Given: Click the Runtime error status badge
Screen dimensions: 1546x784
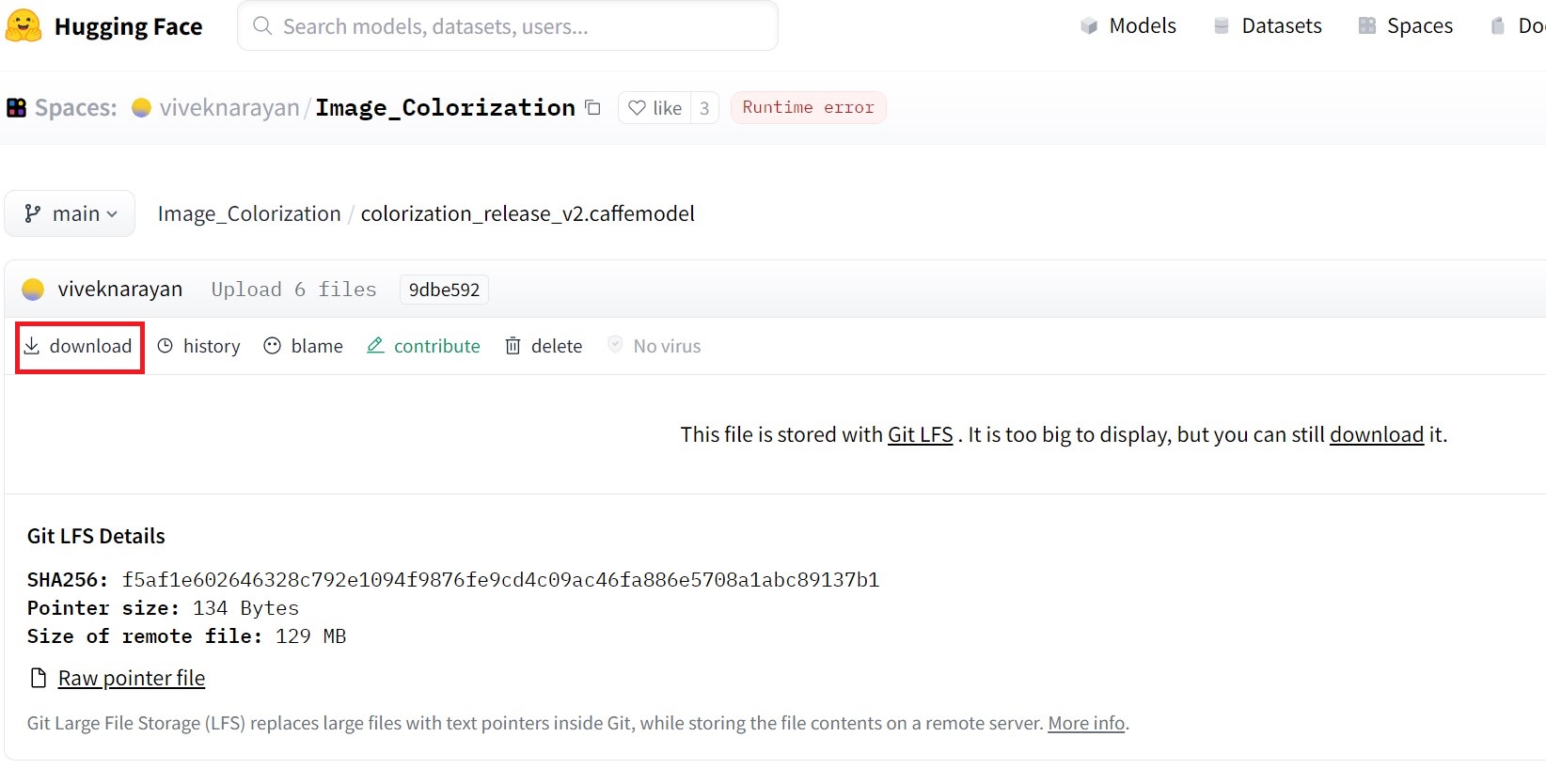Looking at the screenshot, I should click(x=809, y=107).
